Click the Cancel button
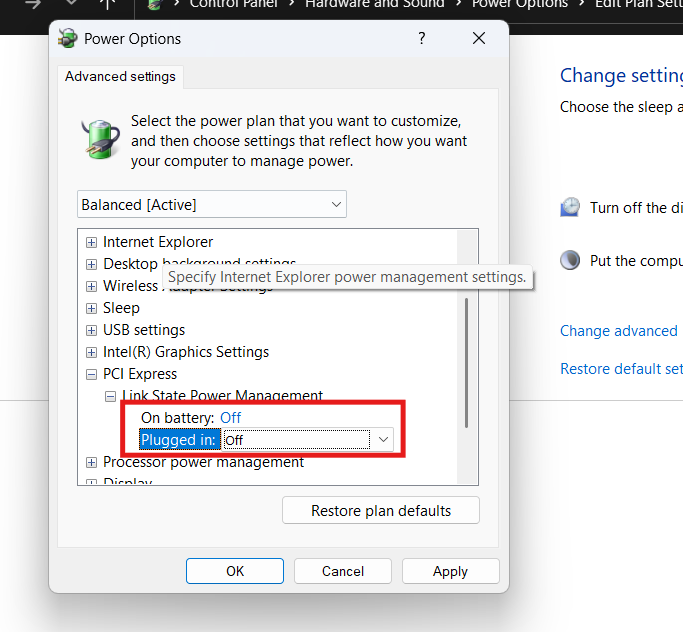The height and width of the screenshot is (632, 683). coord(343,571)
